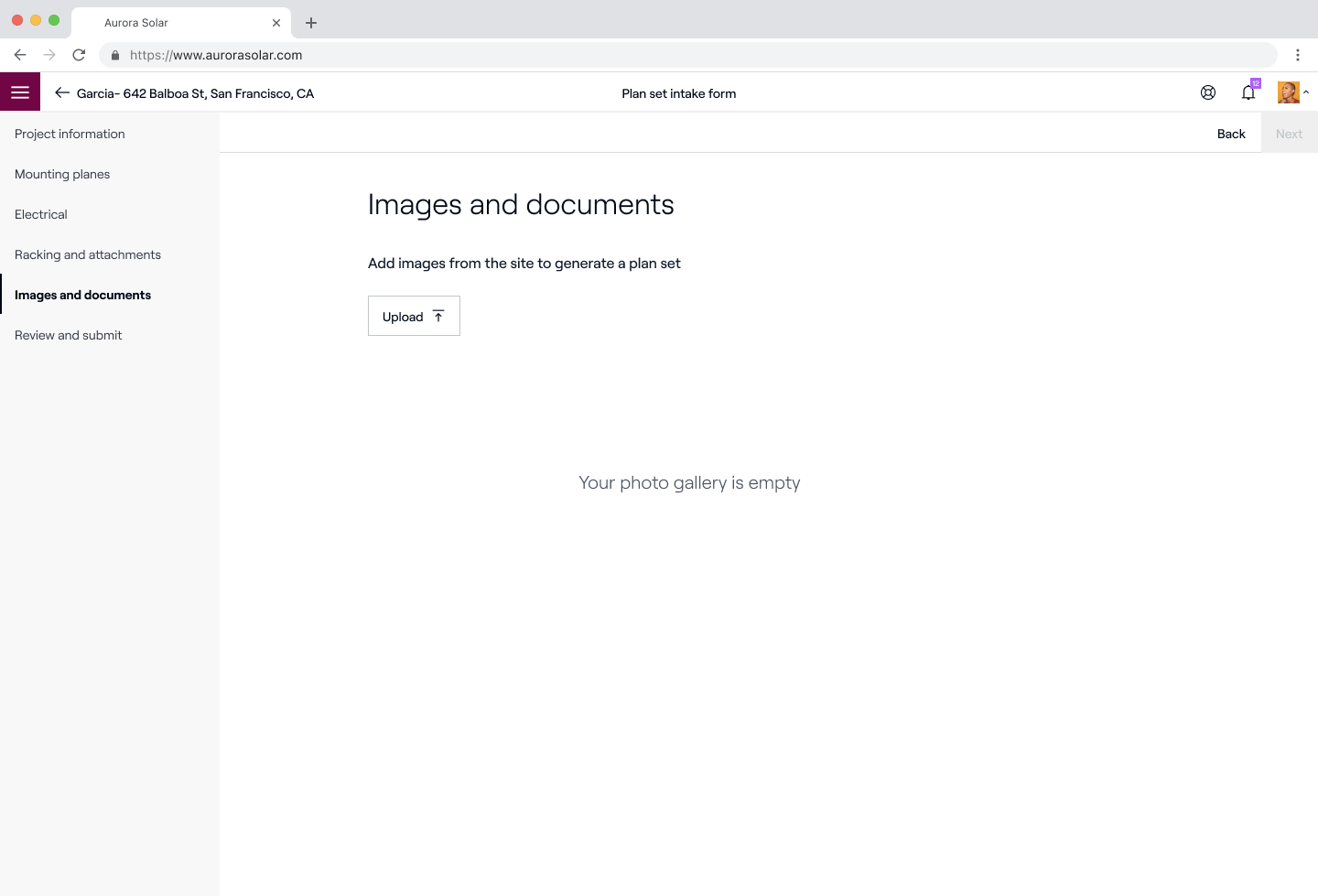The width and height of the screenshot is (1318, 896).
Task: Click the back arrow beside Garcia project
Action: point(62,92)
